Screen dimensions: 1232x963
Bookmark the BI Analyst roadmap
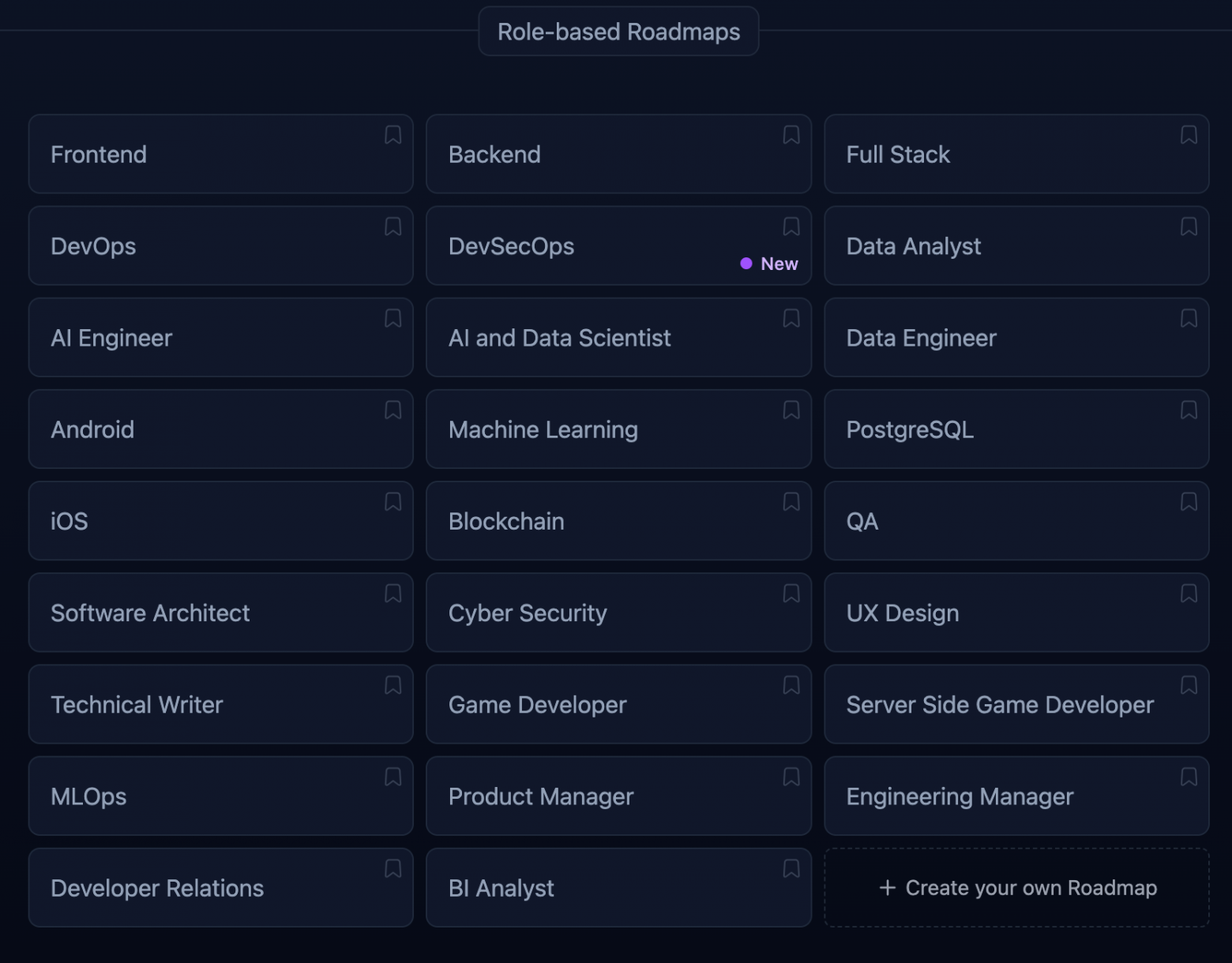(x=791, y=868)
